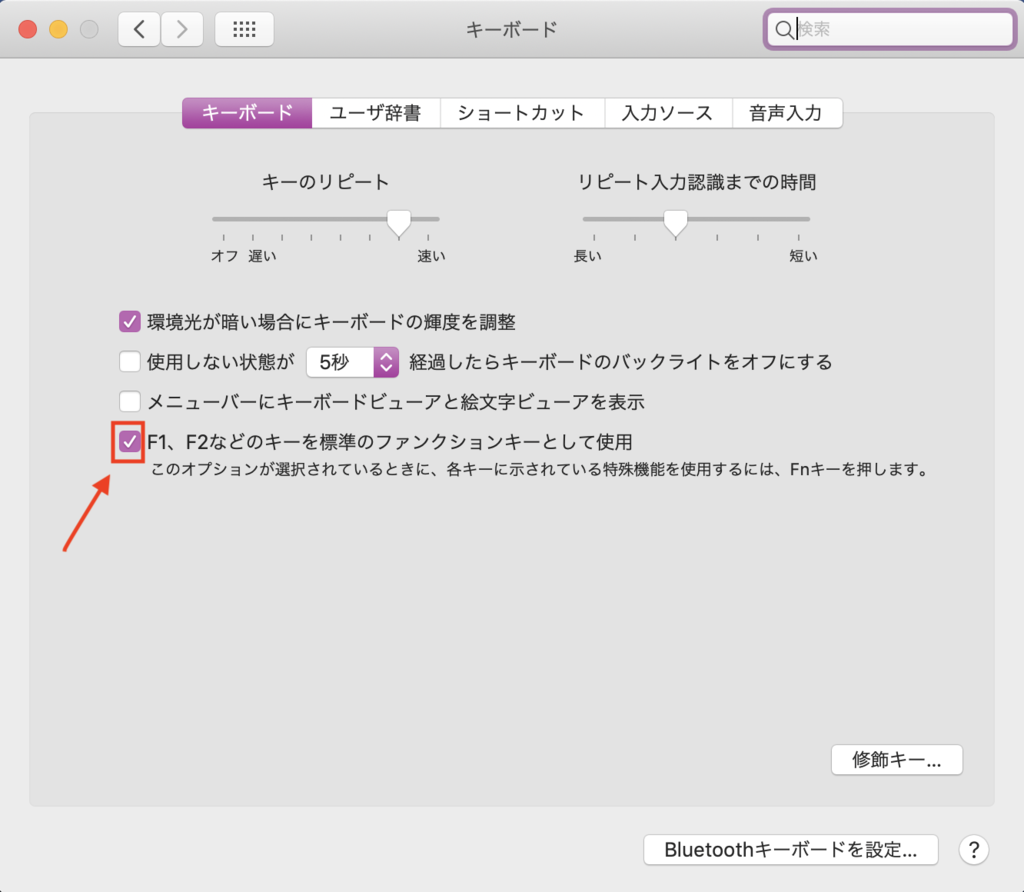The height and width of the screenshot is (892, 1024).
Task: Close the キーボード preferences window
Action: (27, 29)
